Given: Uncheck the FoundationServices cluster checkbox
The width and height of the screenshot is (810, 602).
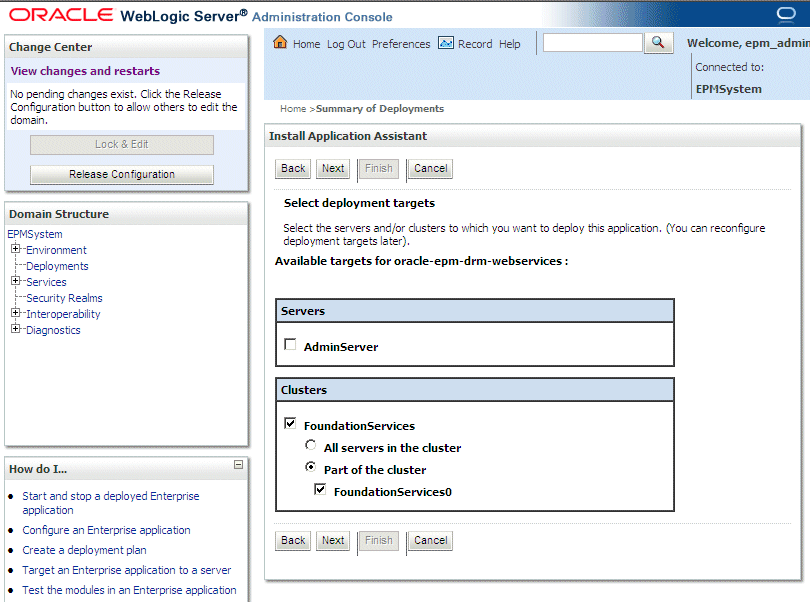Looking at the screenshot, I should [x=290, y=423].
